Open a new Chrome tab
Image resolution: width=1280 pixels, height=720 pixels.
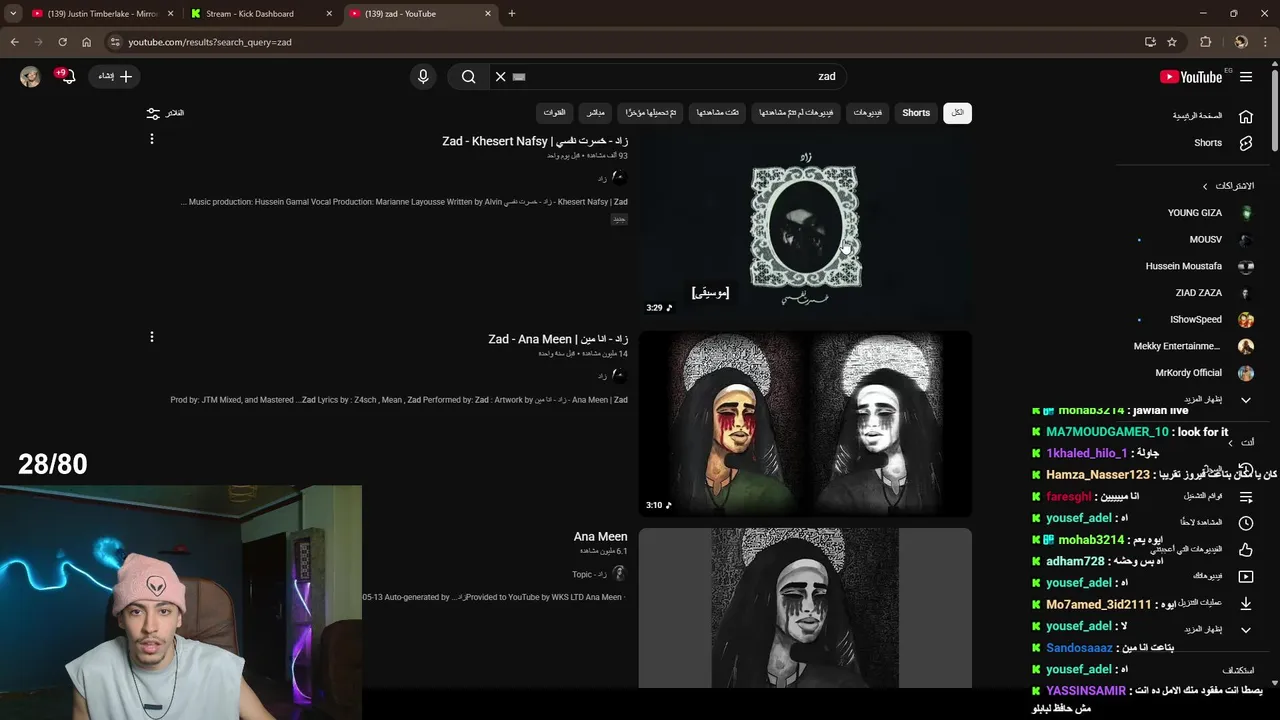tap(511, 14)
